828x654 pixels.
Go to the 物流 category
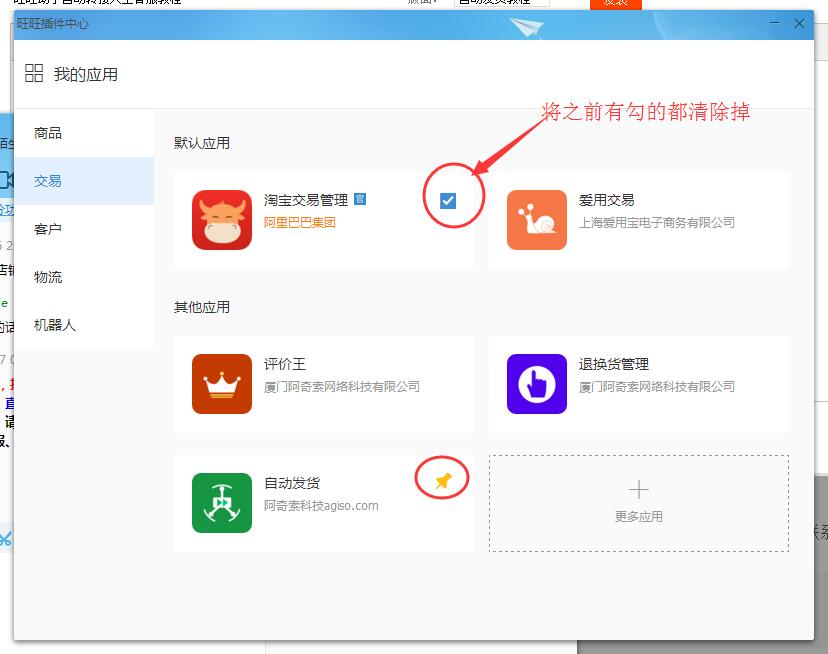pos(84,277)
